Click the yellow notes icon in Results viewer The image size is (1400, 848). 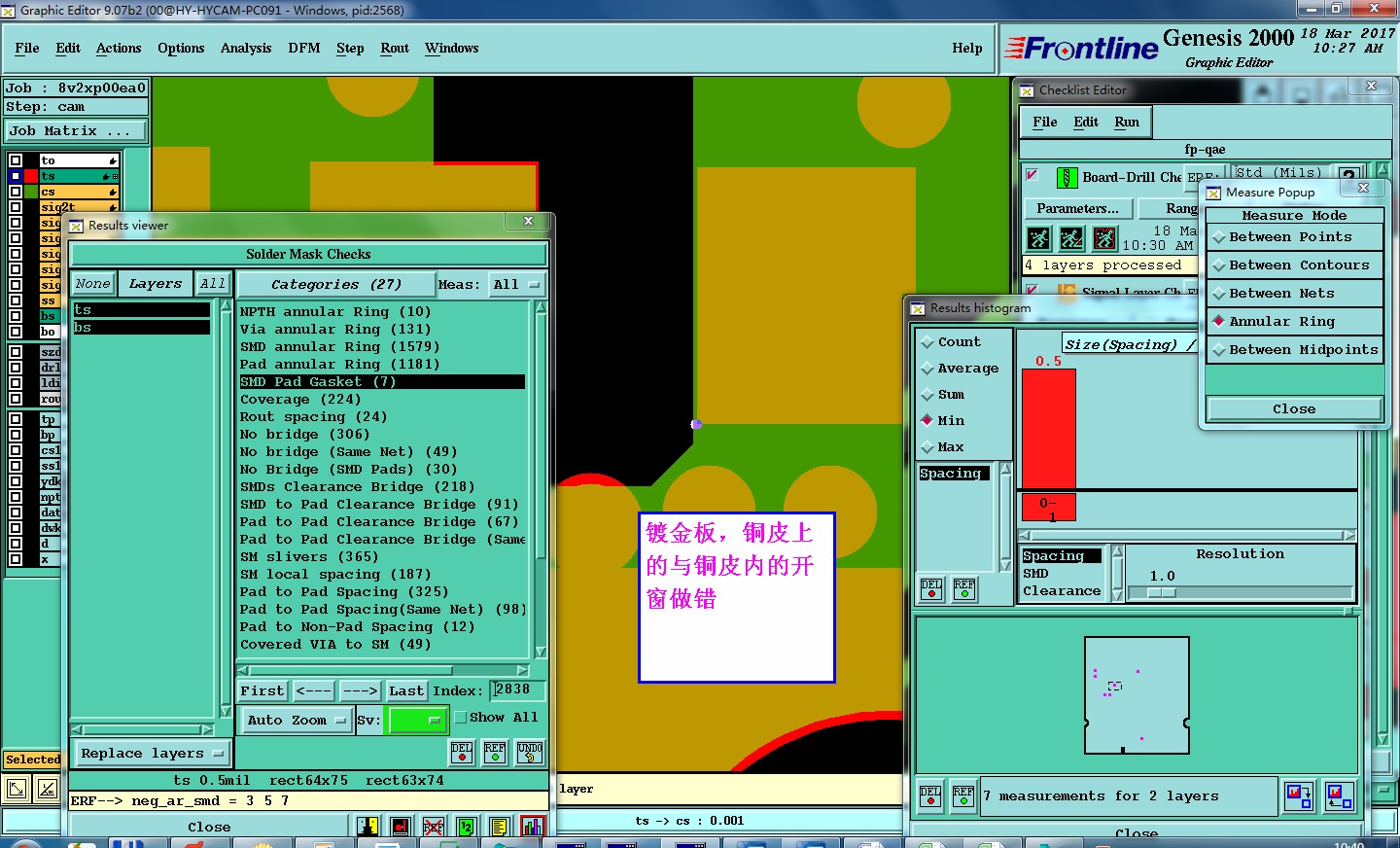click(499, 827)
